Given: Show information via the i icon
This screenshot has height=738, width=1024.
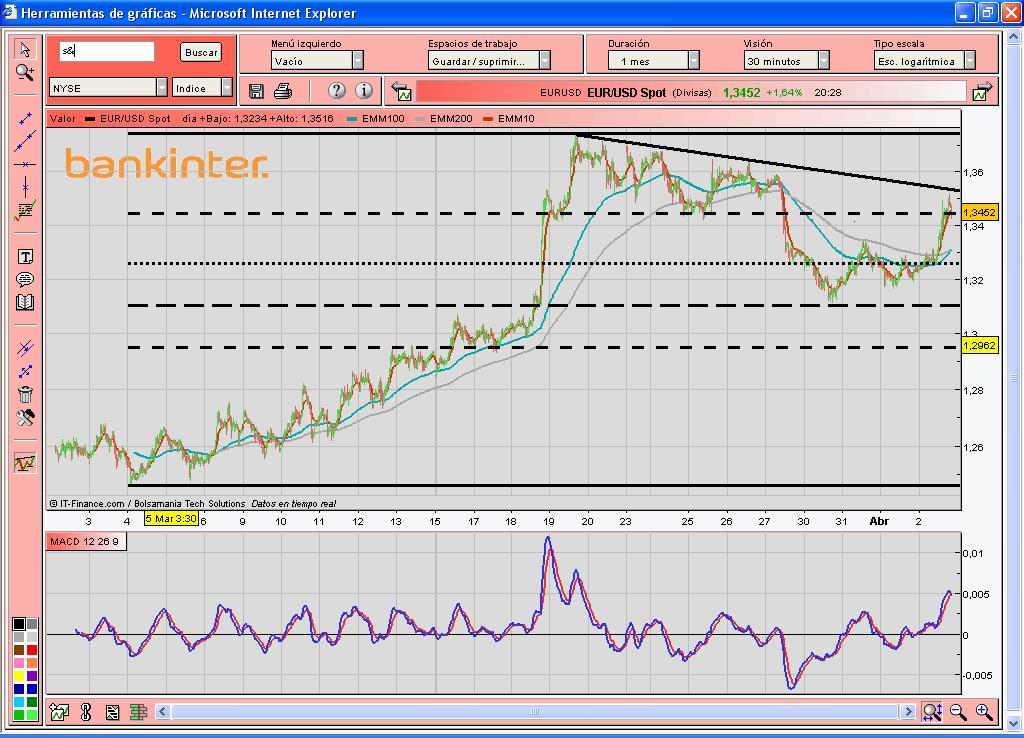Looking at the screenshot, I should point(364,91).
